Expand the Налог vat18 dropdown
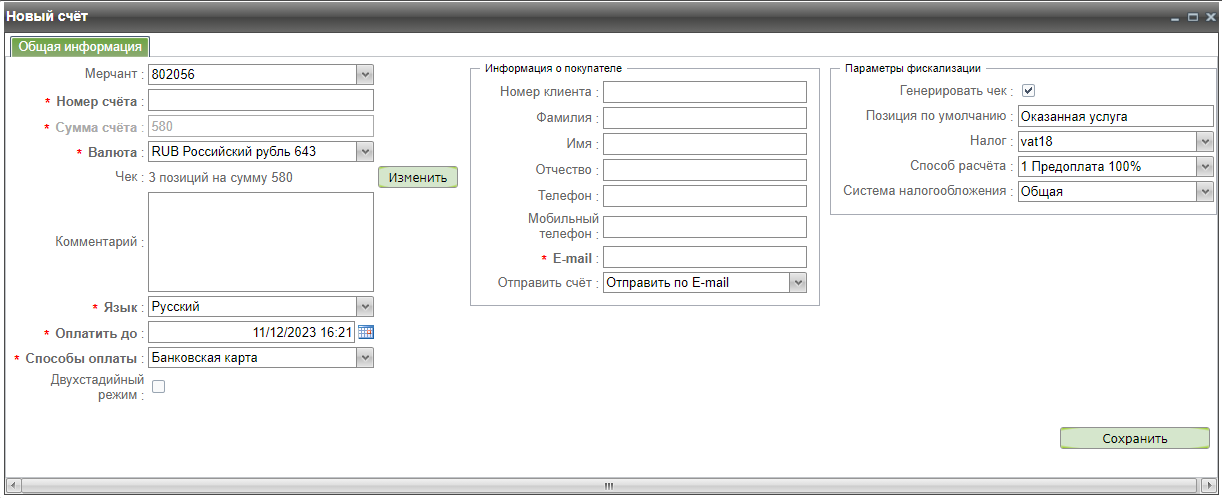1222x498 pixels. (x=1205, y=141)
